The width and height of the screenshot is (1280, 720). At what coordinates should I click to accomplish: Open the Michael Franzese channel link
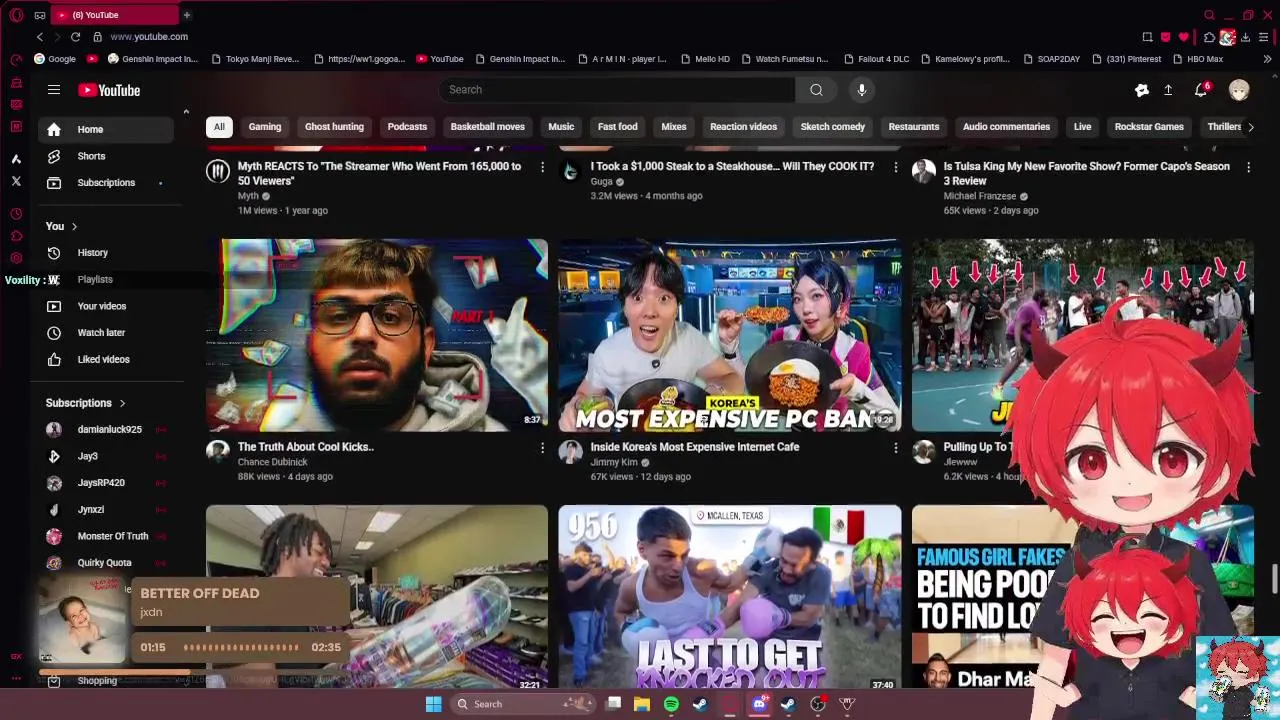click(980, 196)
